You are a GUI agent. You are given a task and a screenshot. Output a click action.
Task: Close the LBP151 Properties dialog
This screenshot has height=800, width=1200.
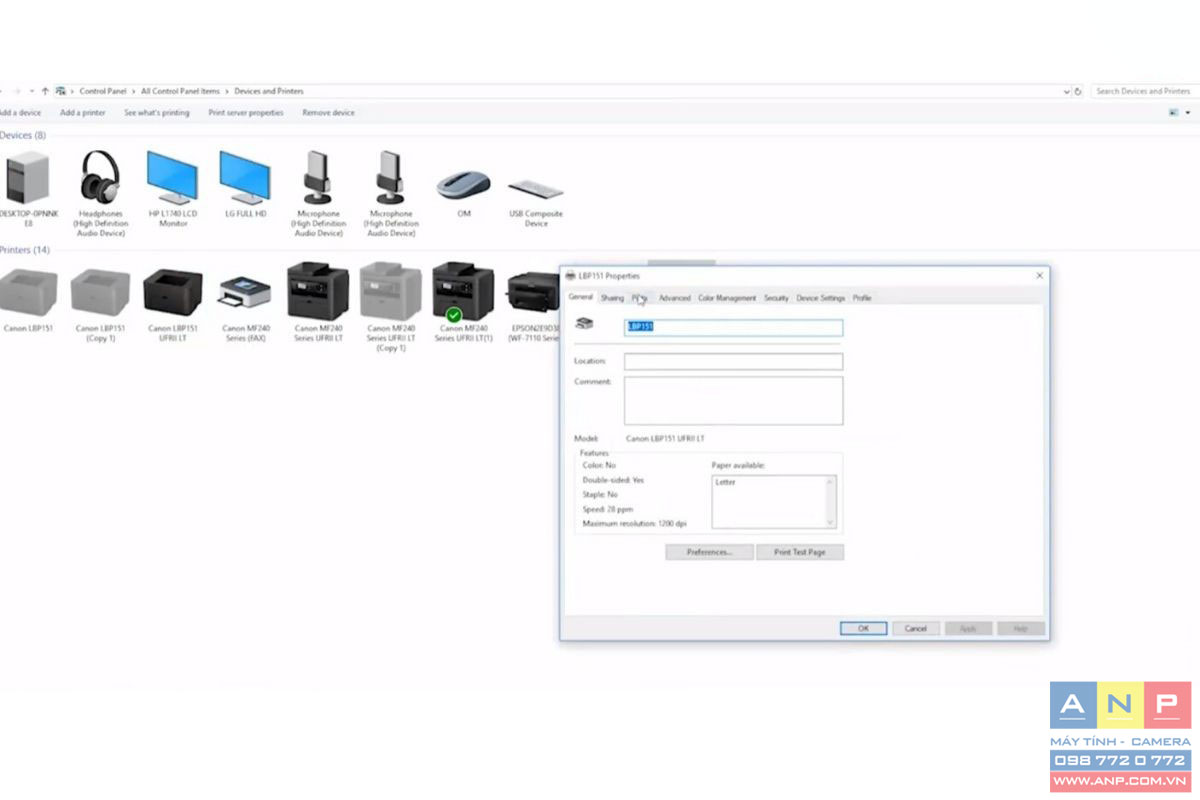1039,275
